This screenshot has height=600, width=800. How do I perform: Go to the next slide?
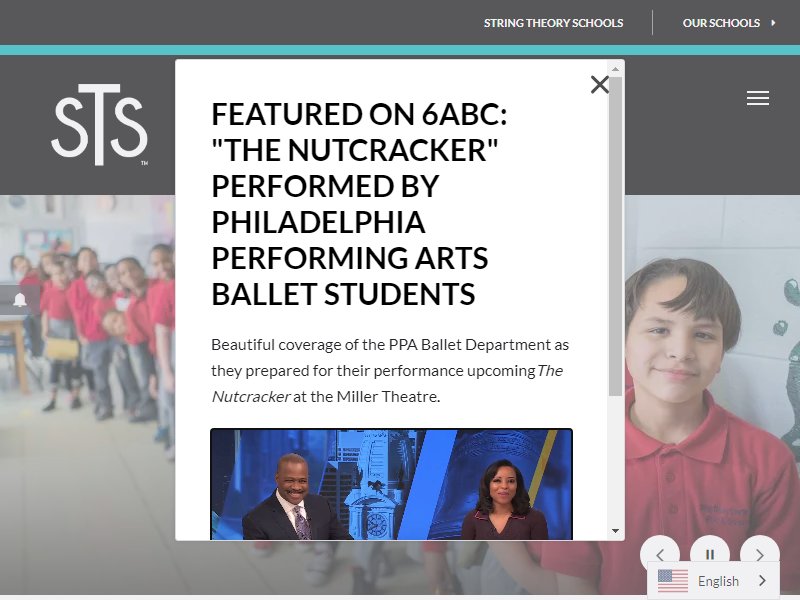click(760, 554)
